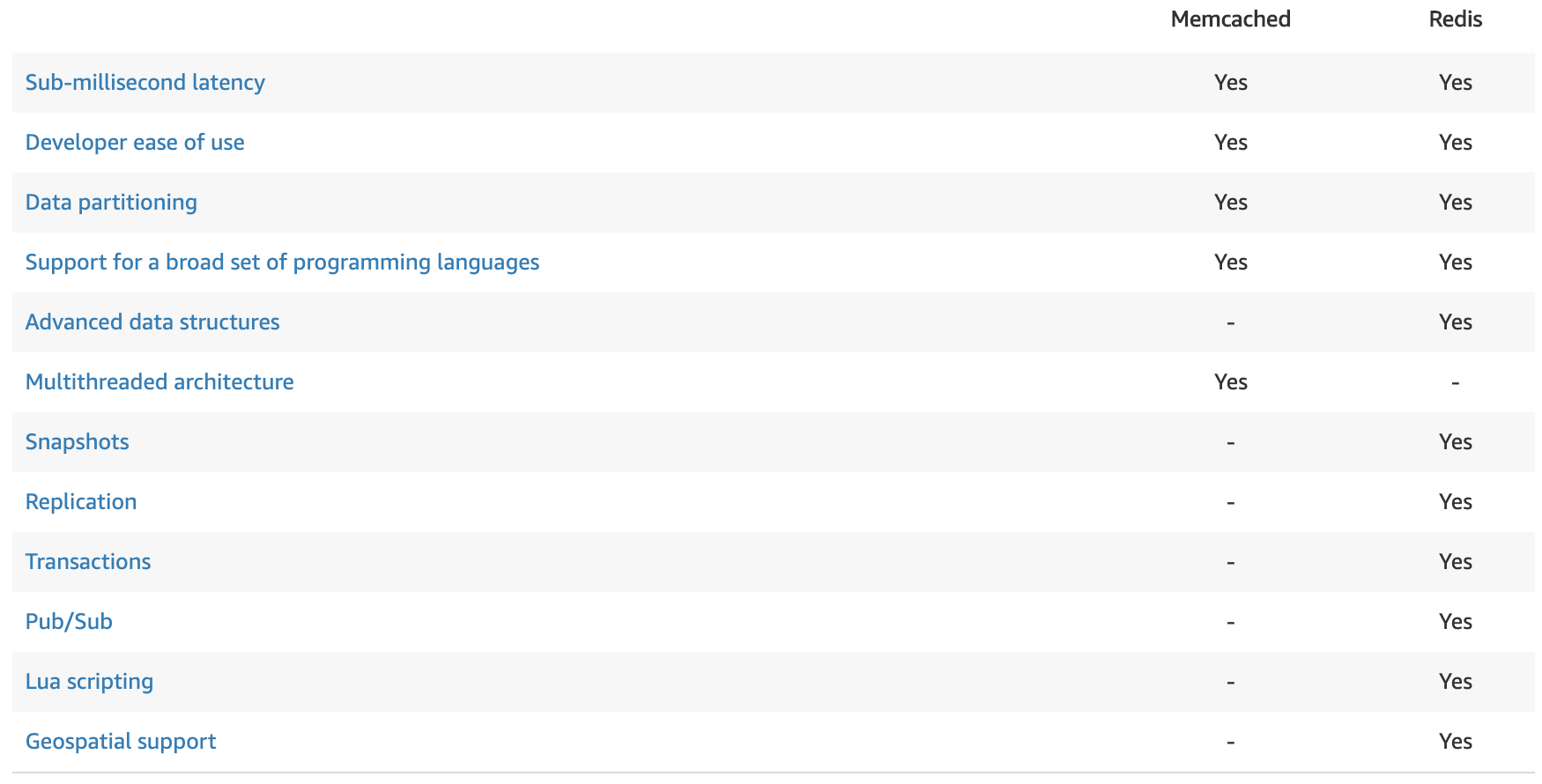The height and width of the screenshot is (784, 1542).
Task: Open the Advanced data structures link
Action: (152, 322)
